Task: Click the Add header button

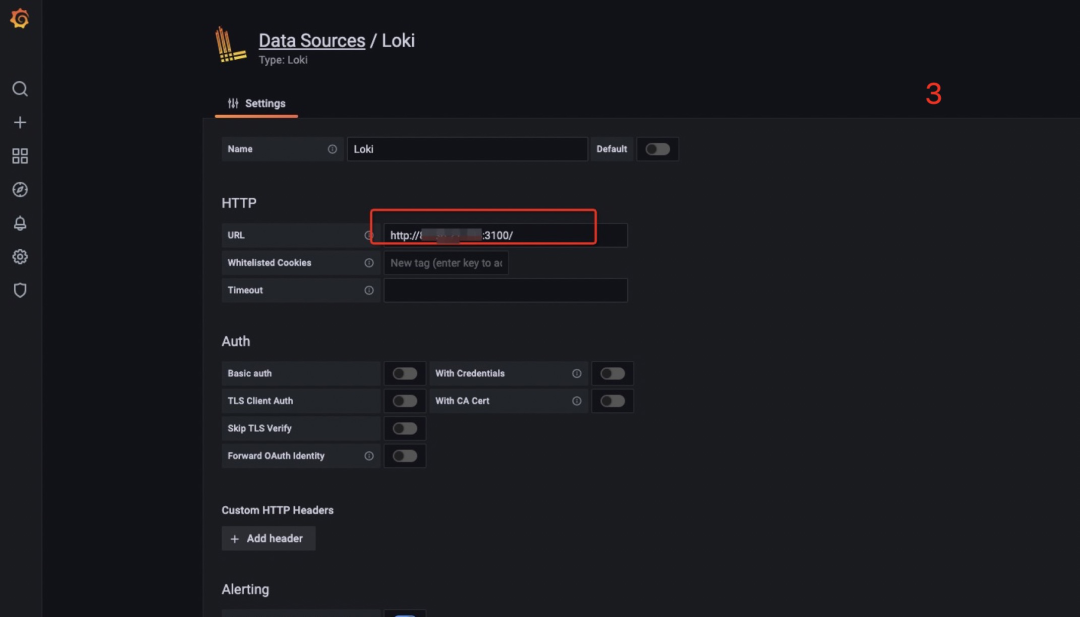Action: pyautogui.click(x=268, y=538)
